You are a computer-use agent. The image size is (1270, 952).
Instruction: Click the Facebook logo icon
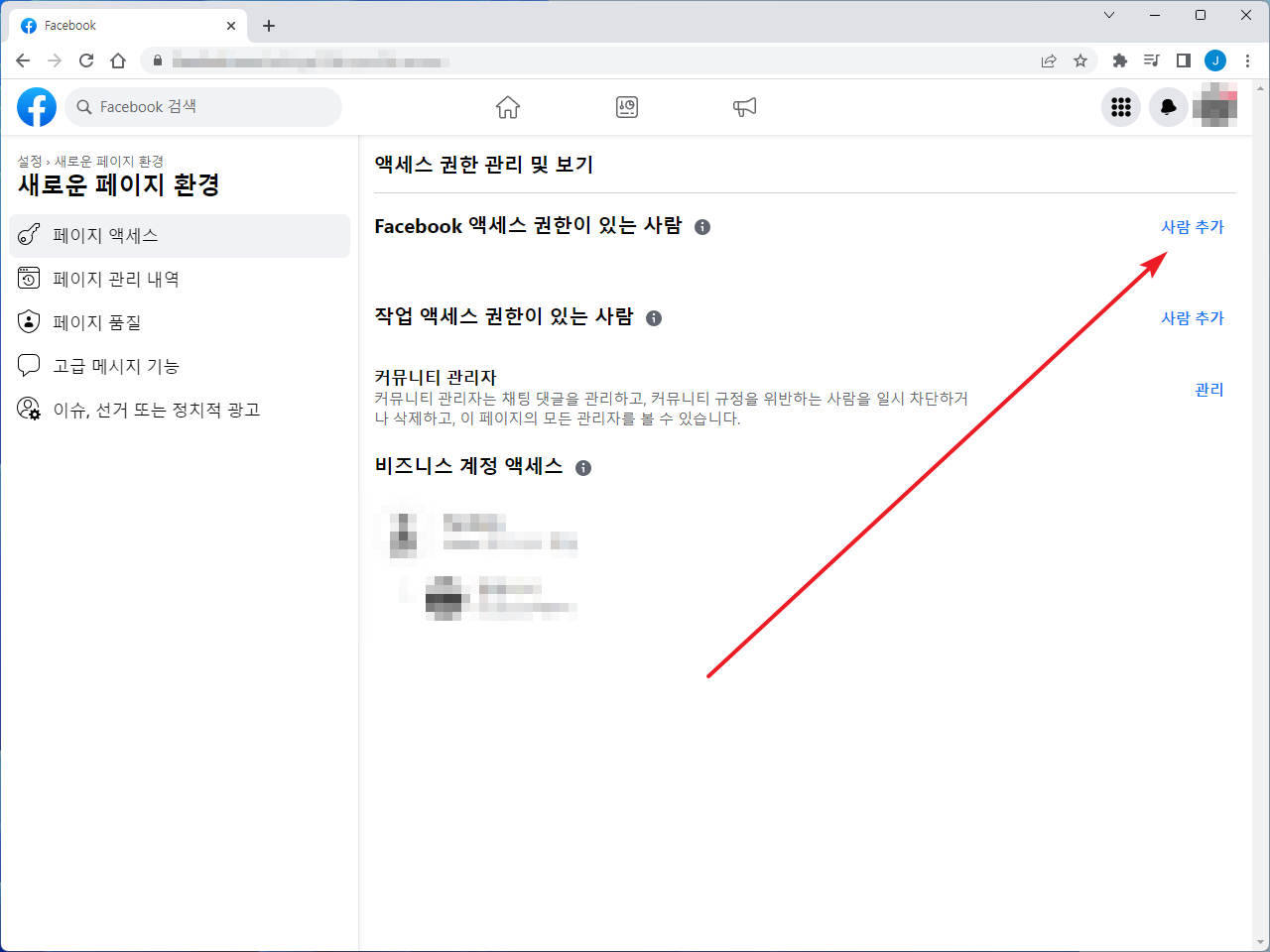37,107
